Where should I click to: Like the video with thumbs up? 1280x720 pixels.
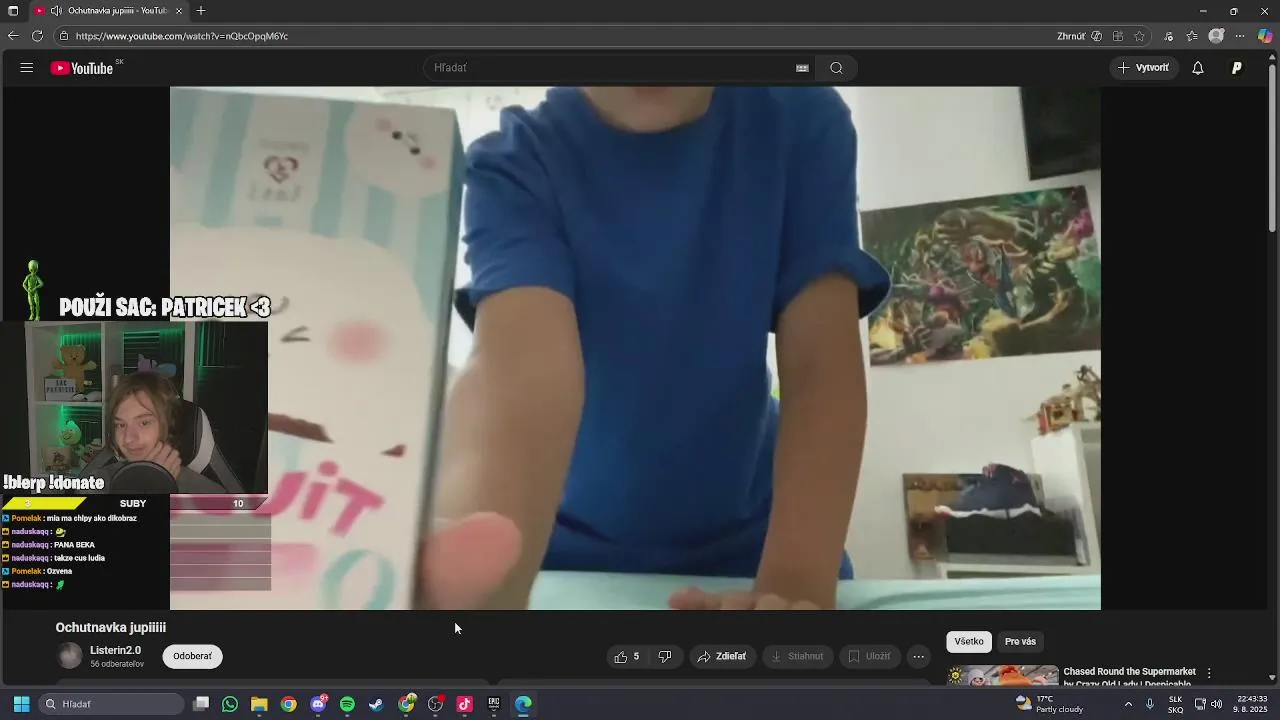coord(626,657)
